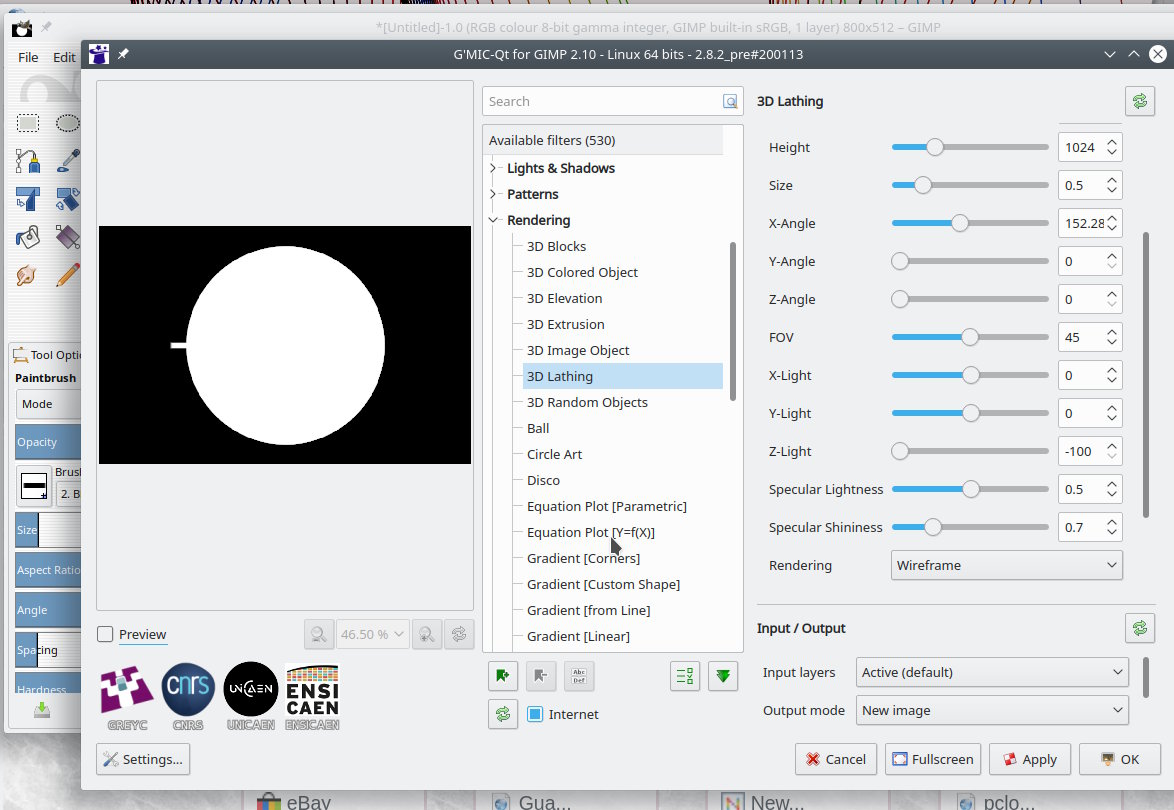The image size is (1174, 810).
Task: Click the search magnifier icon in filter field
Action: tap(730, 101)
